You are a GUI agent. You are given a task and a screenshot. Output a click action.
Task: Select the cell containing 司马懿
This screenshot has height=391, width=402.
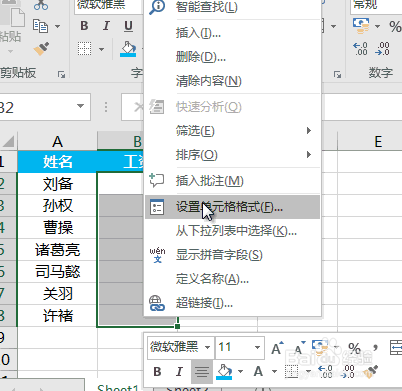coord(57,272)
